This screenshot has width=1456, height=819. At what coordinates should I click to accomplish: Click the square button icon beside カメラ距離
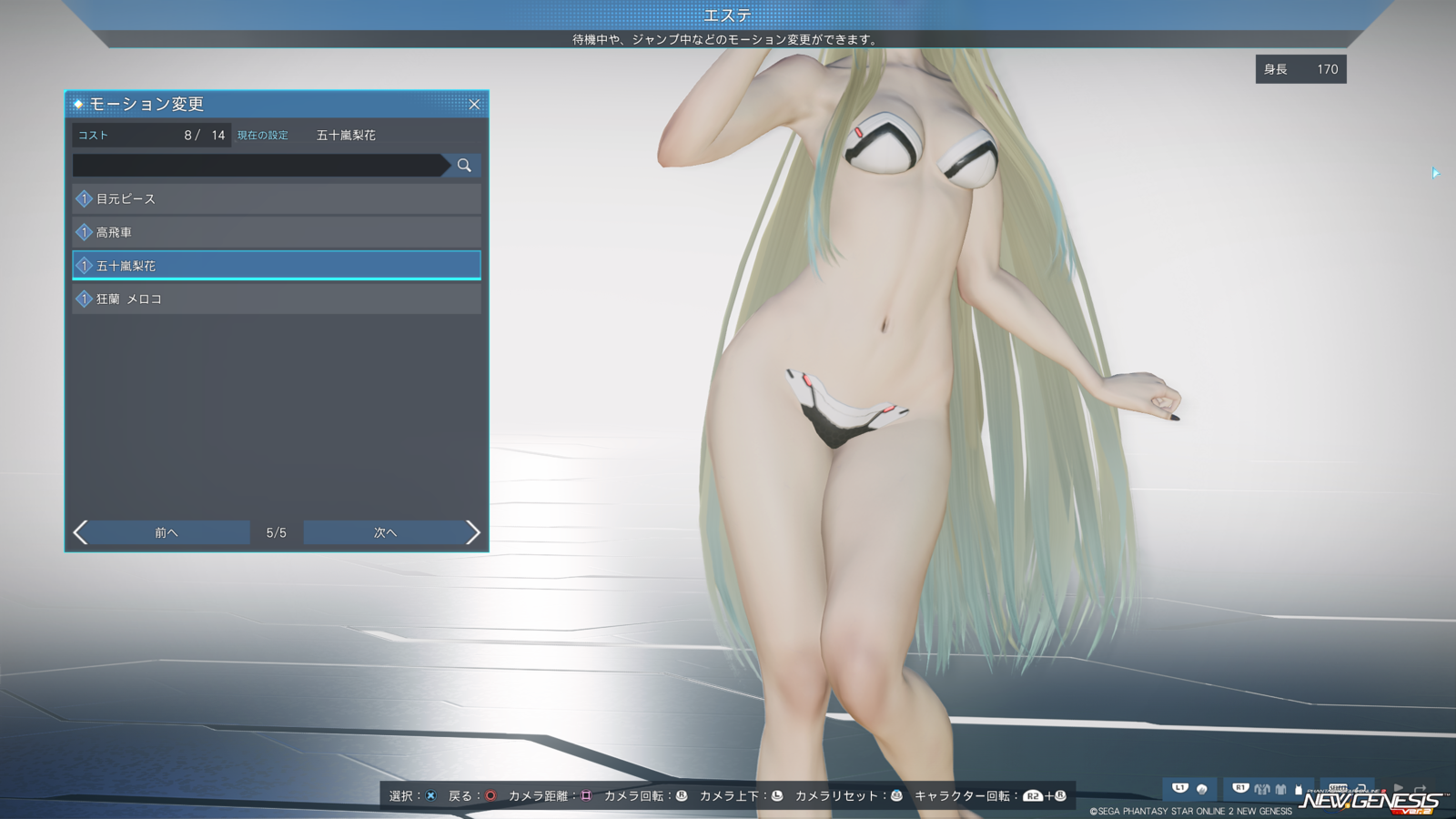[586, 795]
